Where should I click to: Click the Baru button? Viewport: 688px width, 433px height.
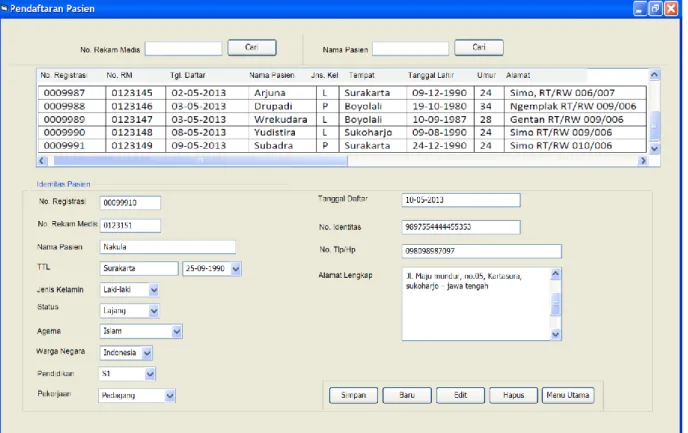407,395
